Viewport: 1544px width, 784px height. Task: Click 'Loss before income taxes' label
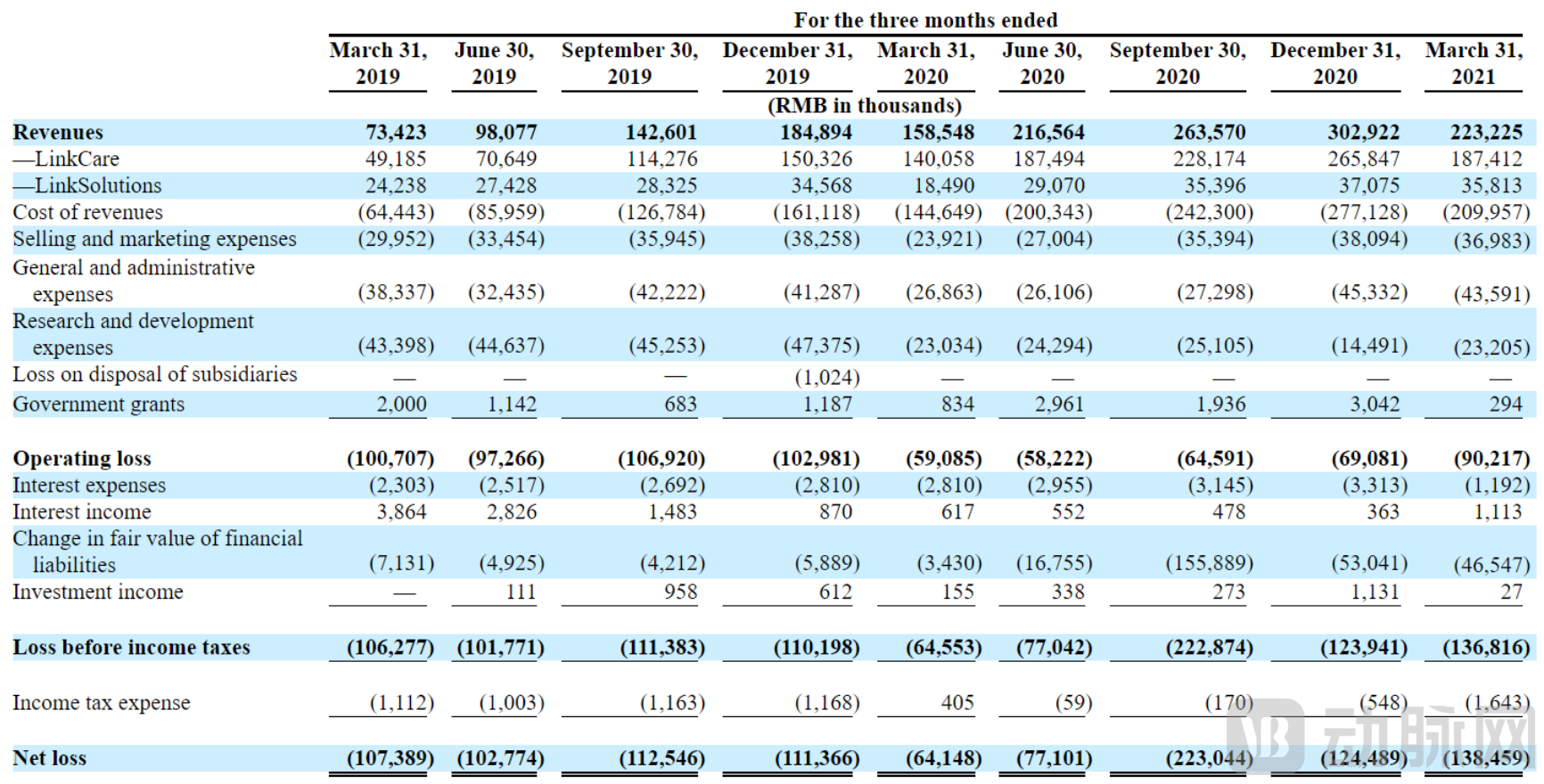pyautogui.click(x=131, y=648)
